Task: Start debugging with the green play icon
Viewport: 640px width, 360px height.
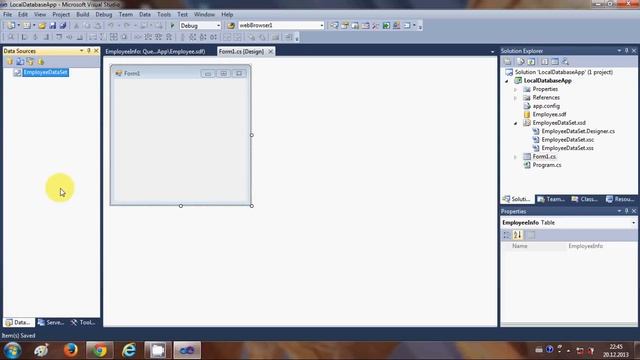Action: [172, 26]
